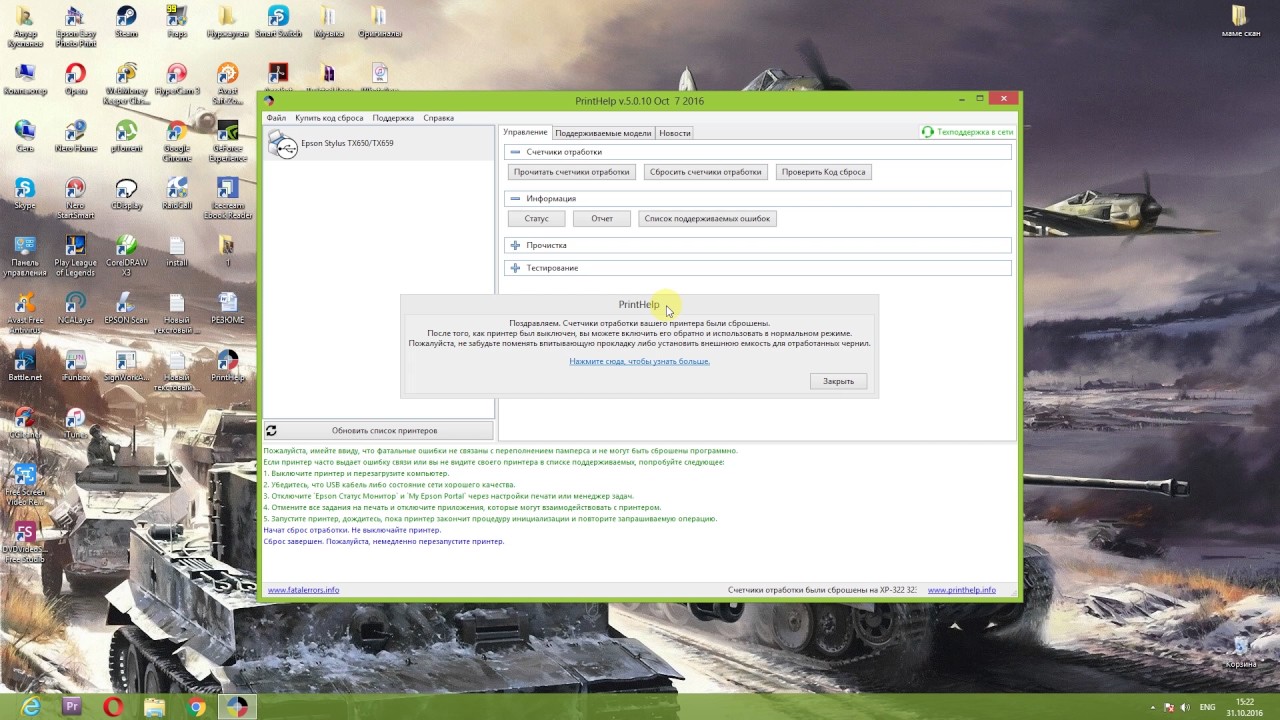Select the Epson Stylus TX650/TX659 printer entry
The height and width of the screenshot is (720, 1280).
(379, 144)
